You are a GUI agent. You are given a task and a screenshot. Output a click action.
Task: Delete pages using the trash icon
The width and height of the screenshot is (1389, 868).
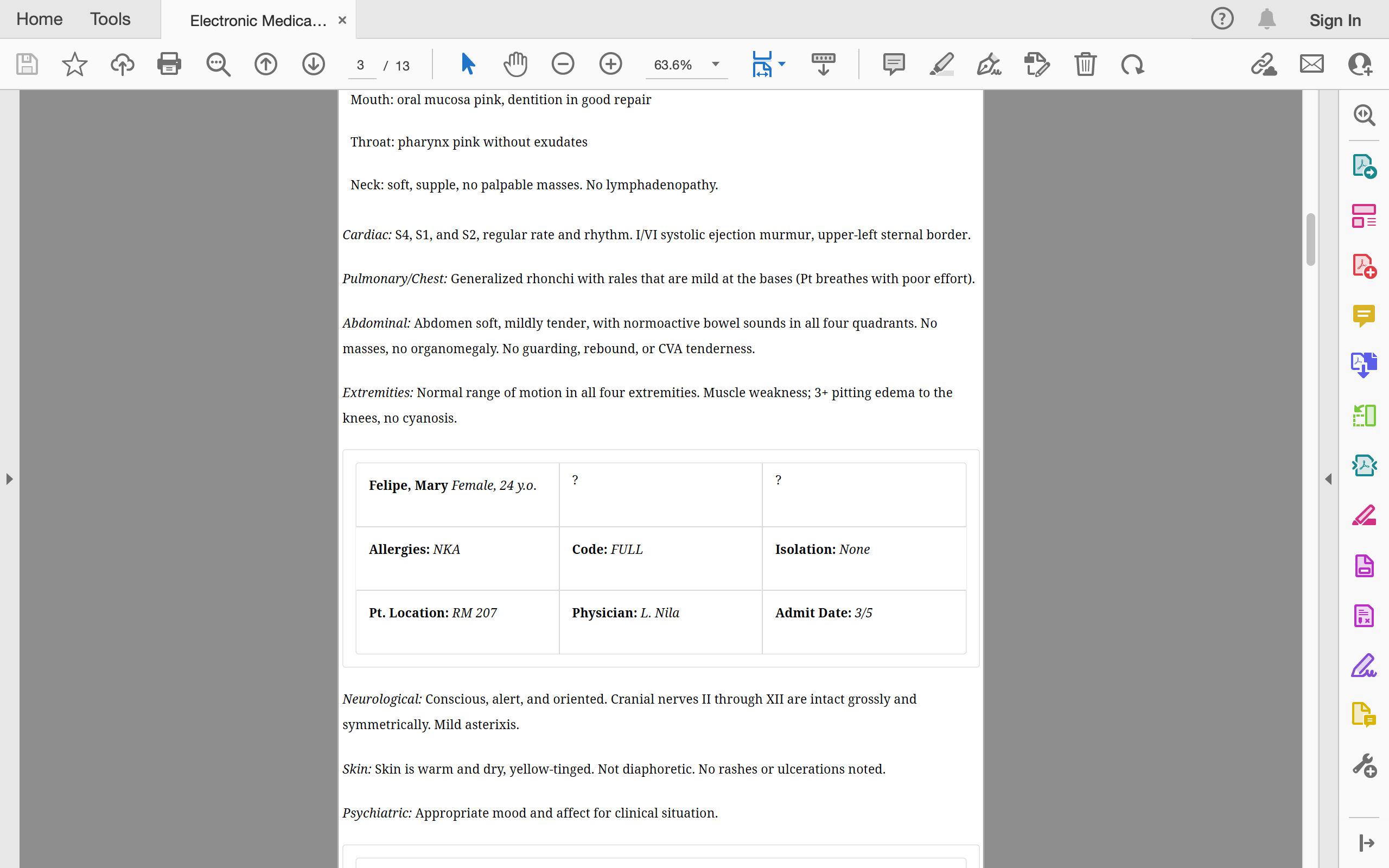pos(1085,63)
